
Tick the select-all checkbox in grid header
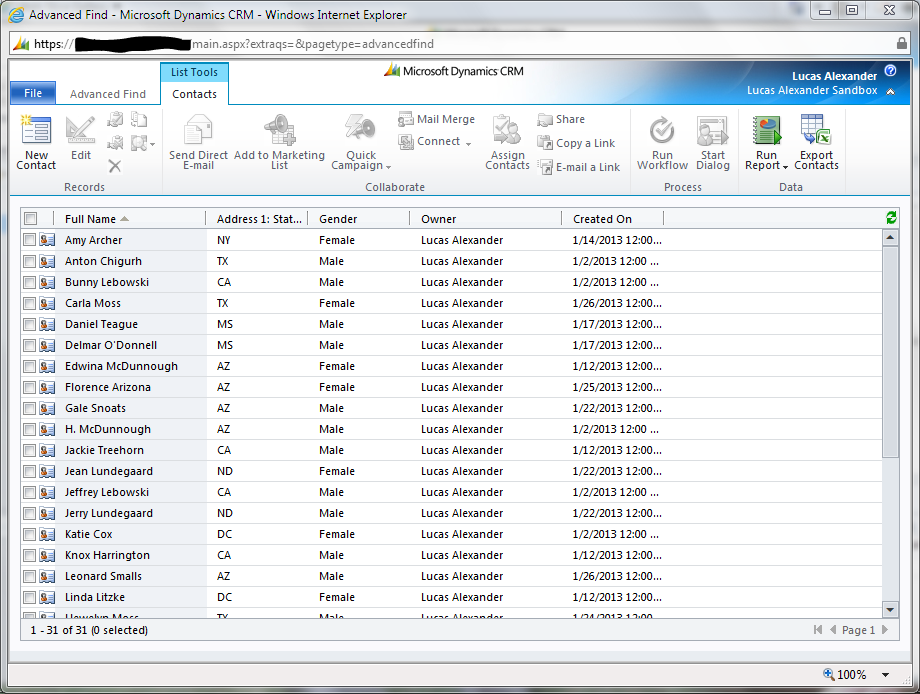(x=31, y=219)
